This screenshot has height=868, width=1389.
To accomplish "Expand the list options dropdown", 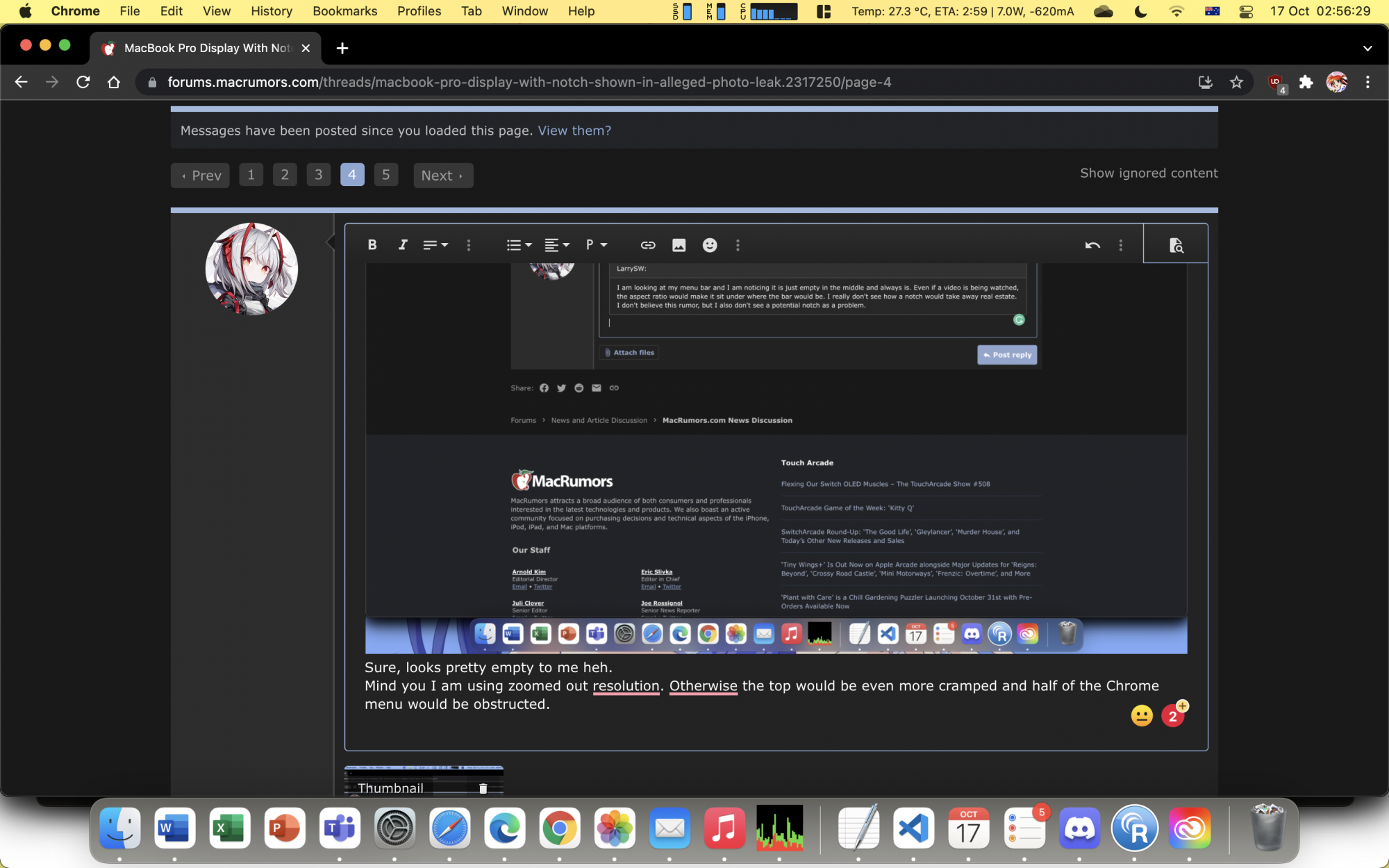I will point(519,244).
